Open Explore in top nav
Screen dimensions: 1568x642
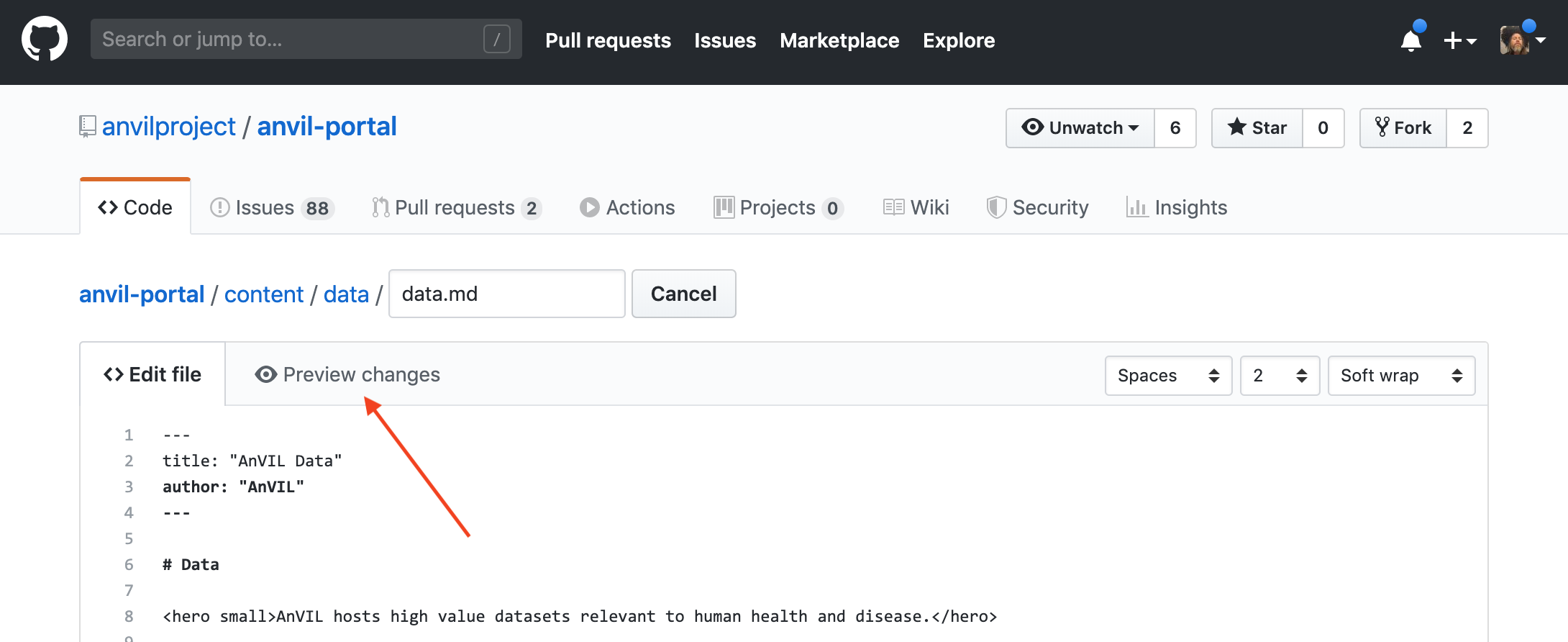coord(959,40)
